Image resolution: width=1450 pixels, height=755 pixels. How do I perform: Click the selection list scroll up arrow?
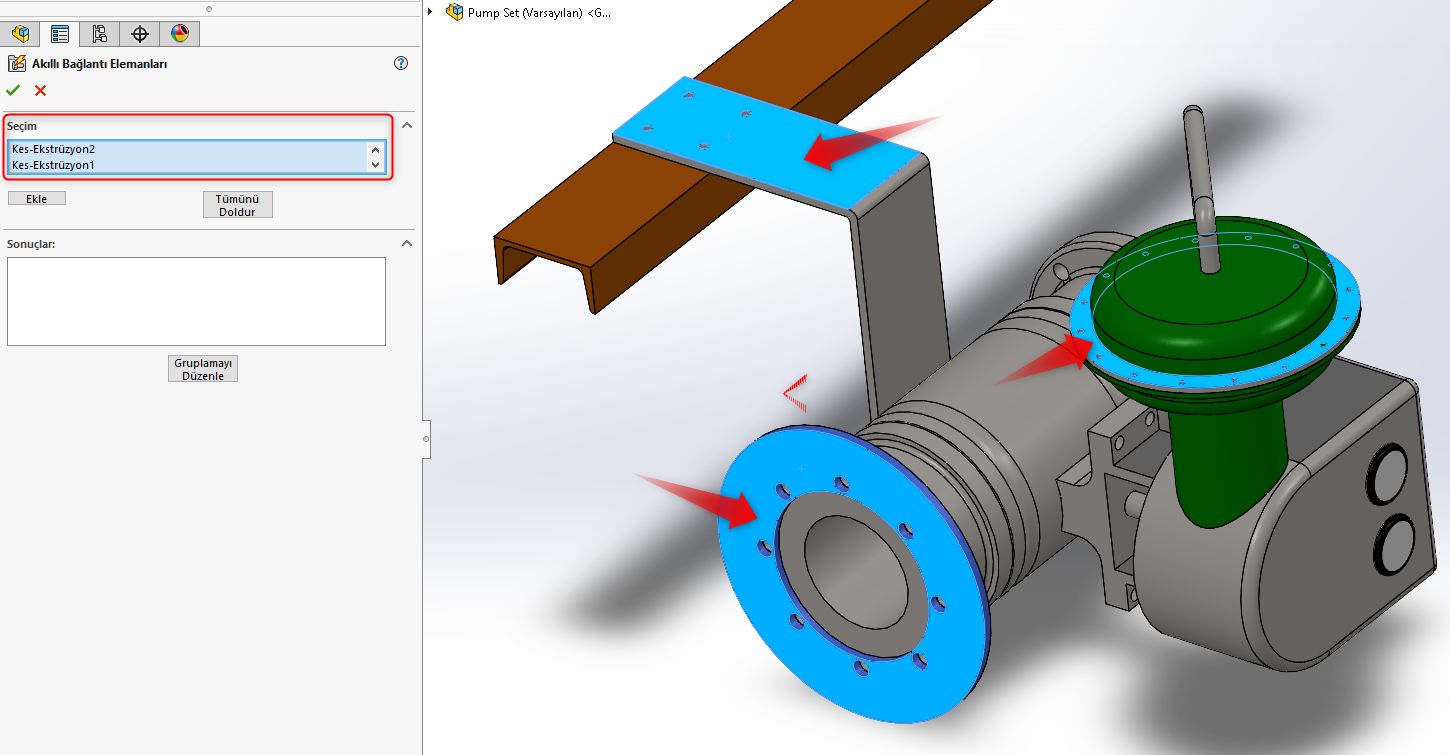(376, 150)
